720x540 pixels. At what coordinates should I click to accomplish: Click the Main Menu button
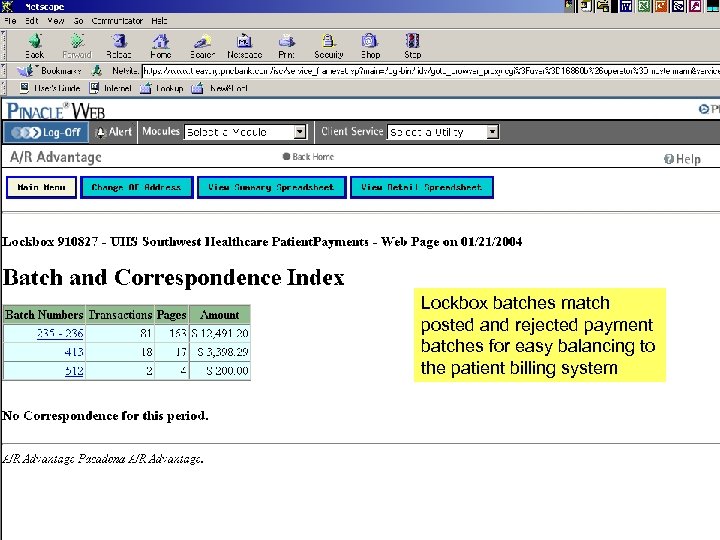(x=41, y=187)
